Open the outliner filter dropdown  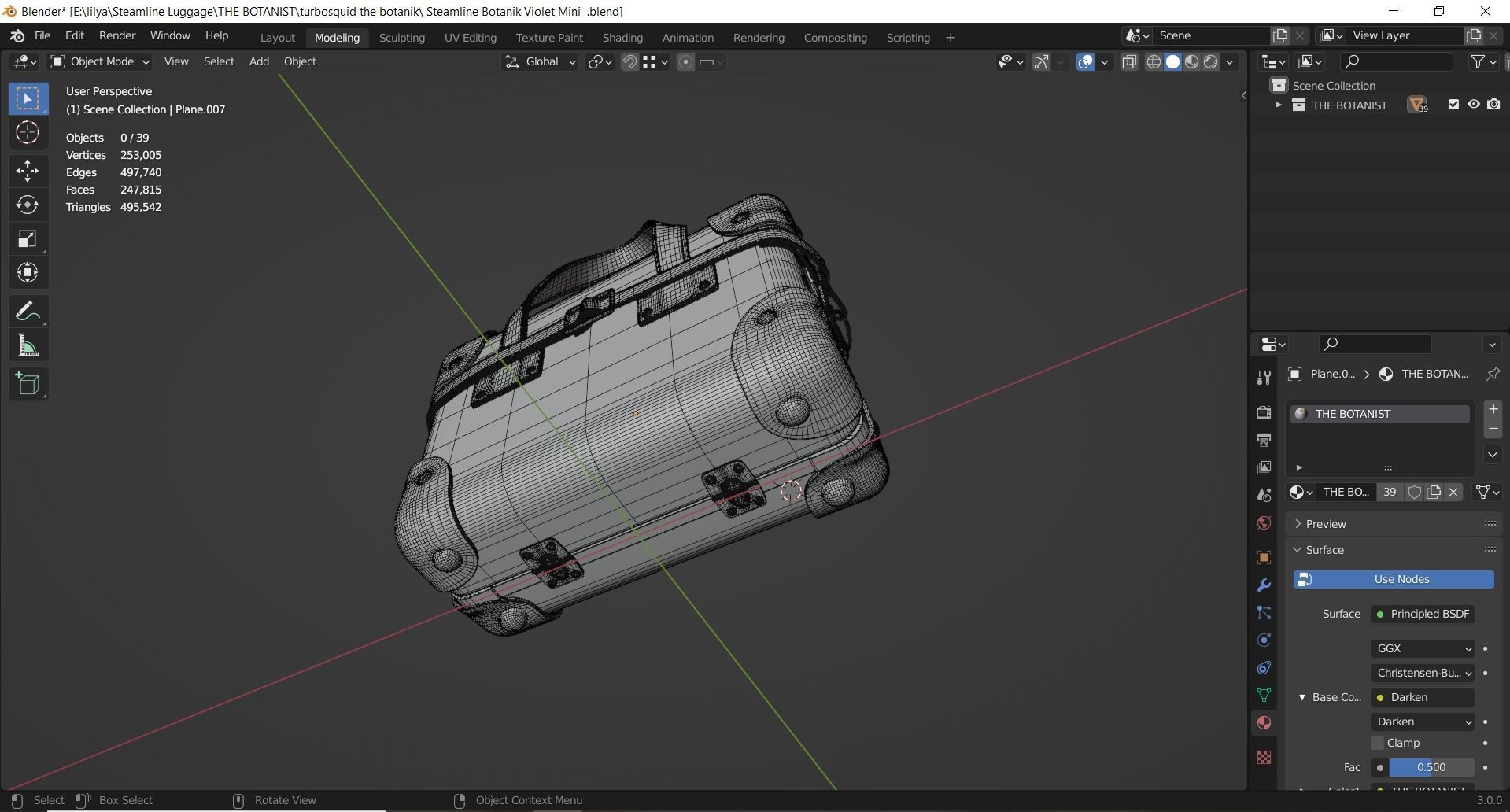pos(1483,62)
